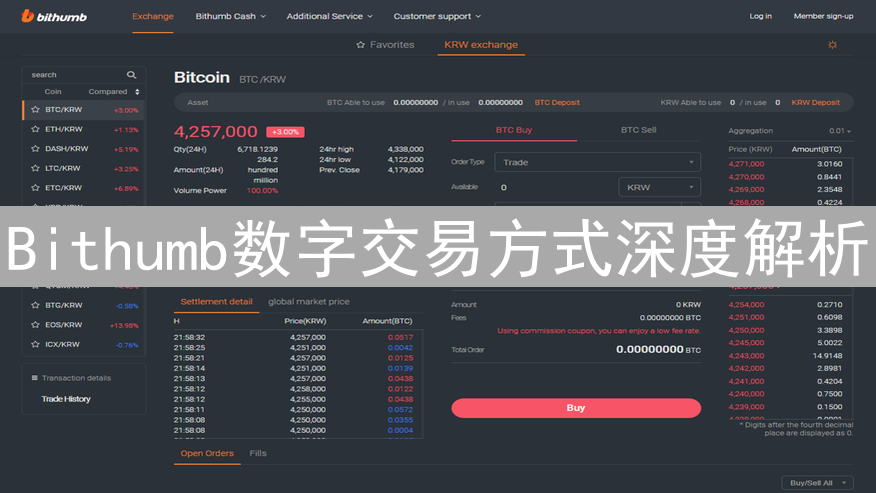Go to the Exchange menu tab

(153, 16)
